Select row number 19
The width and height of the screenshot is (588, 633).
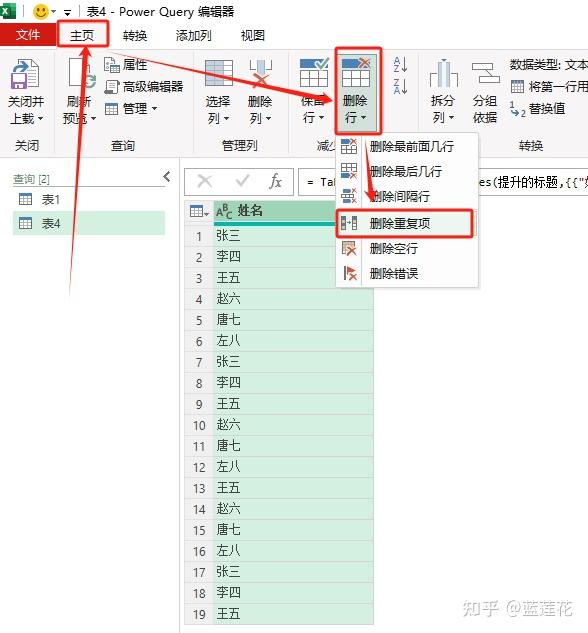199,614
